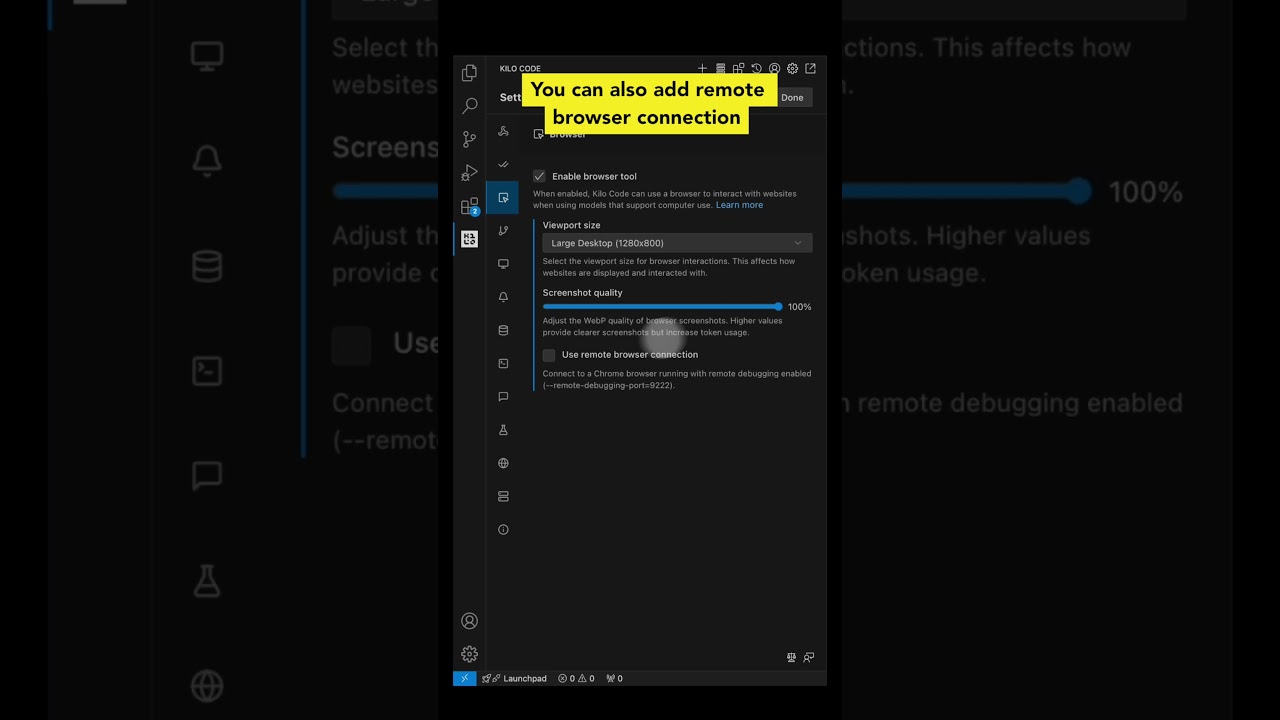Start new task with plus icon

tap(702, 69)
